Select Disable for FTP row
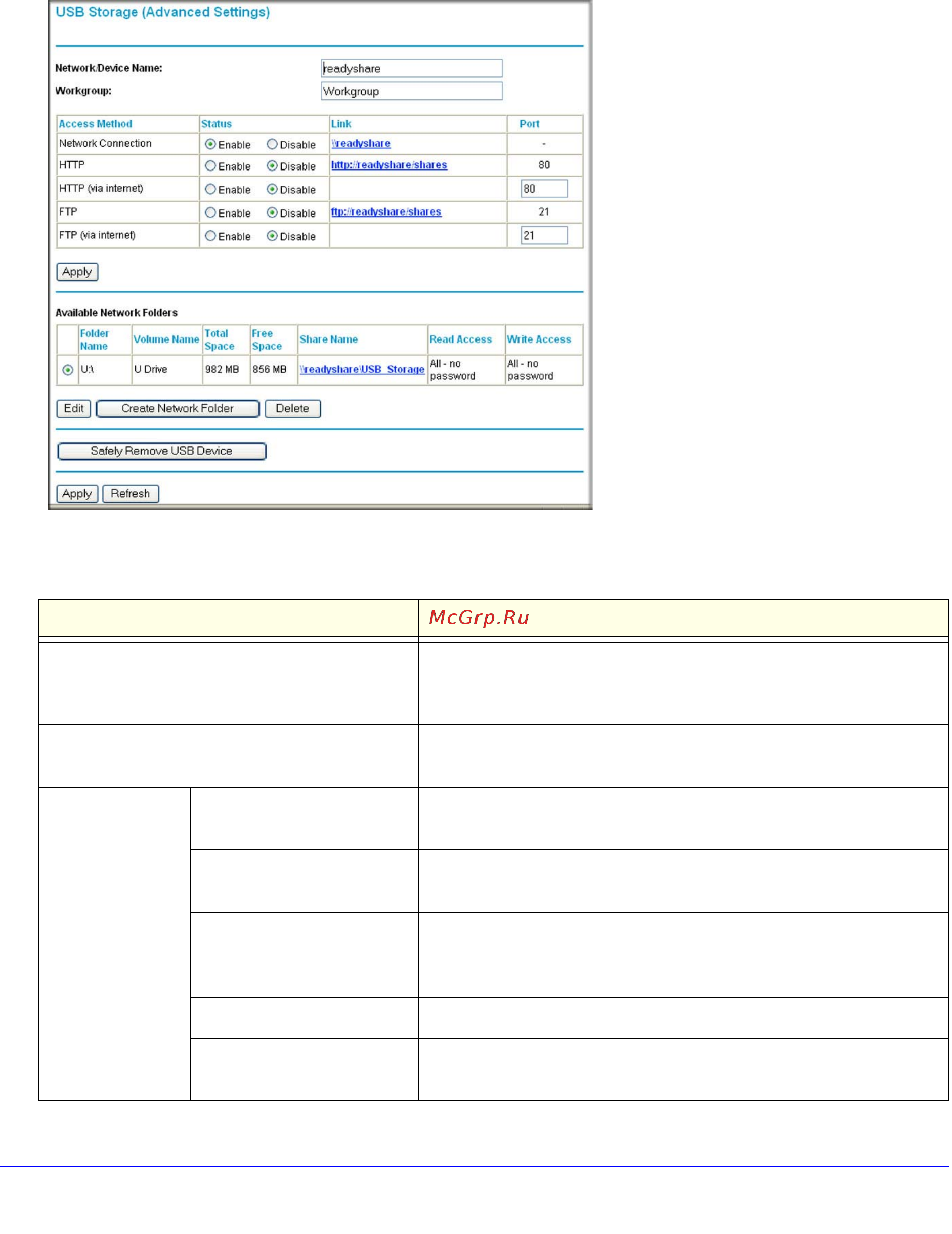This screenshot has height=1234, width=952. click(272, 212)
